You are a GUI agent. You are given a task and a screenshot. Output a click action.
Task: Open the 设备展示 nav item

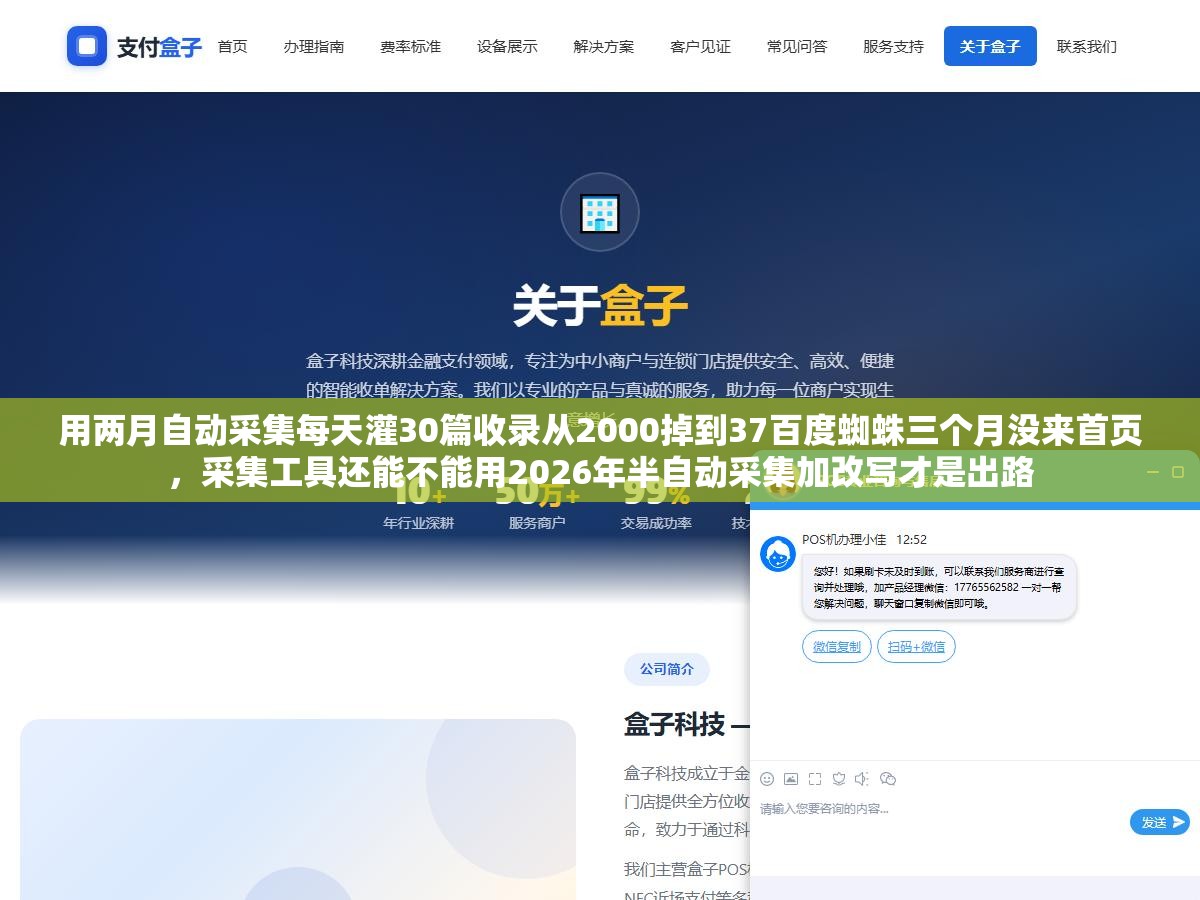pyautogui.click(x=507, y=46)
